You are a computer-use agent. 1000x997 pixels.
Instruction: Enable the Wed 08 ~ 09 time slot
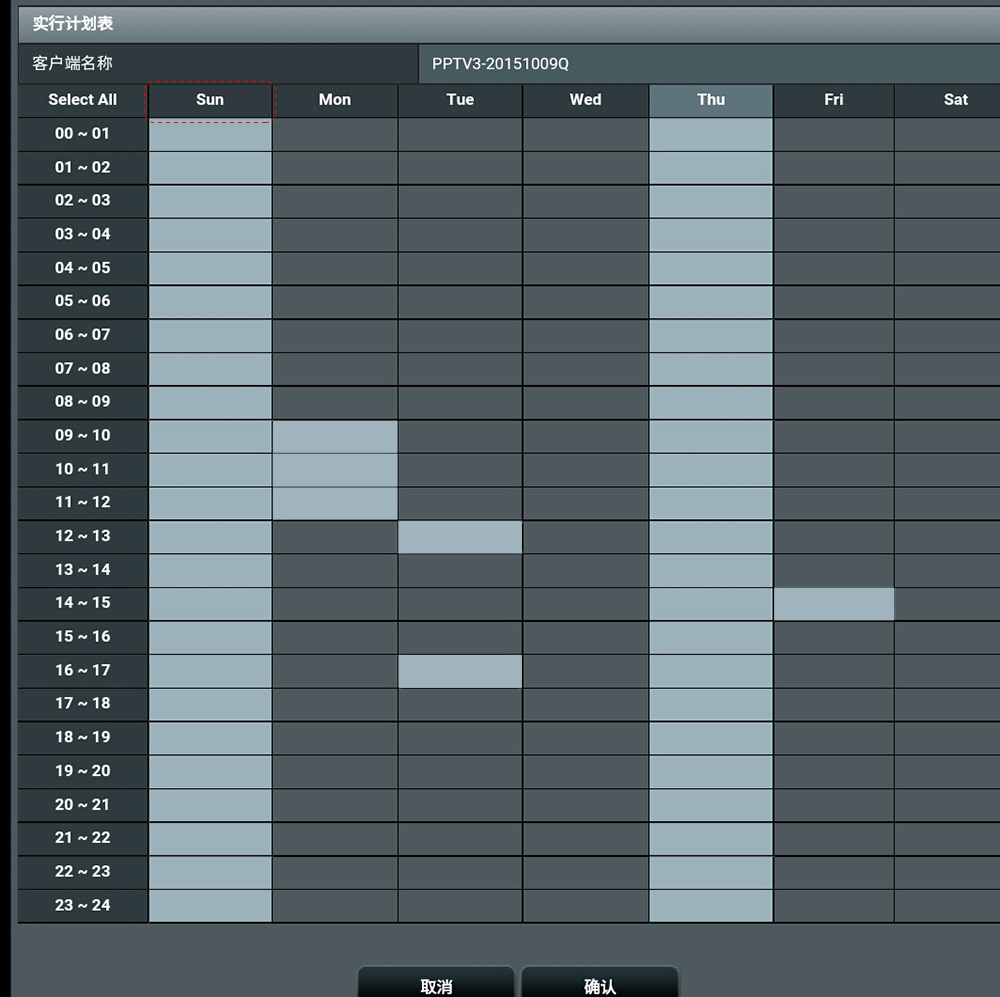click(x=585, y=402)
